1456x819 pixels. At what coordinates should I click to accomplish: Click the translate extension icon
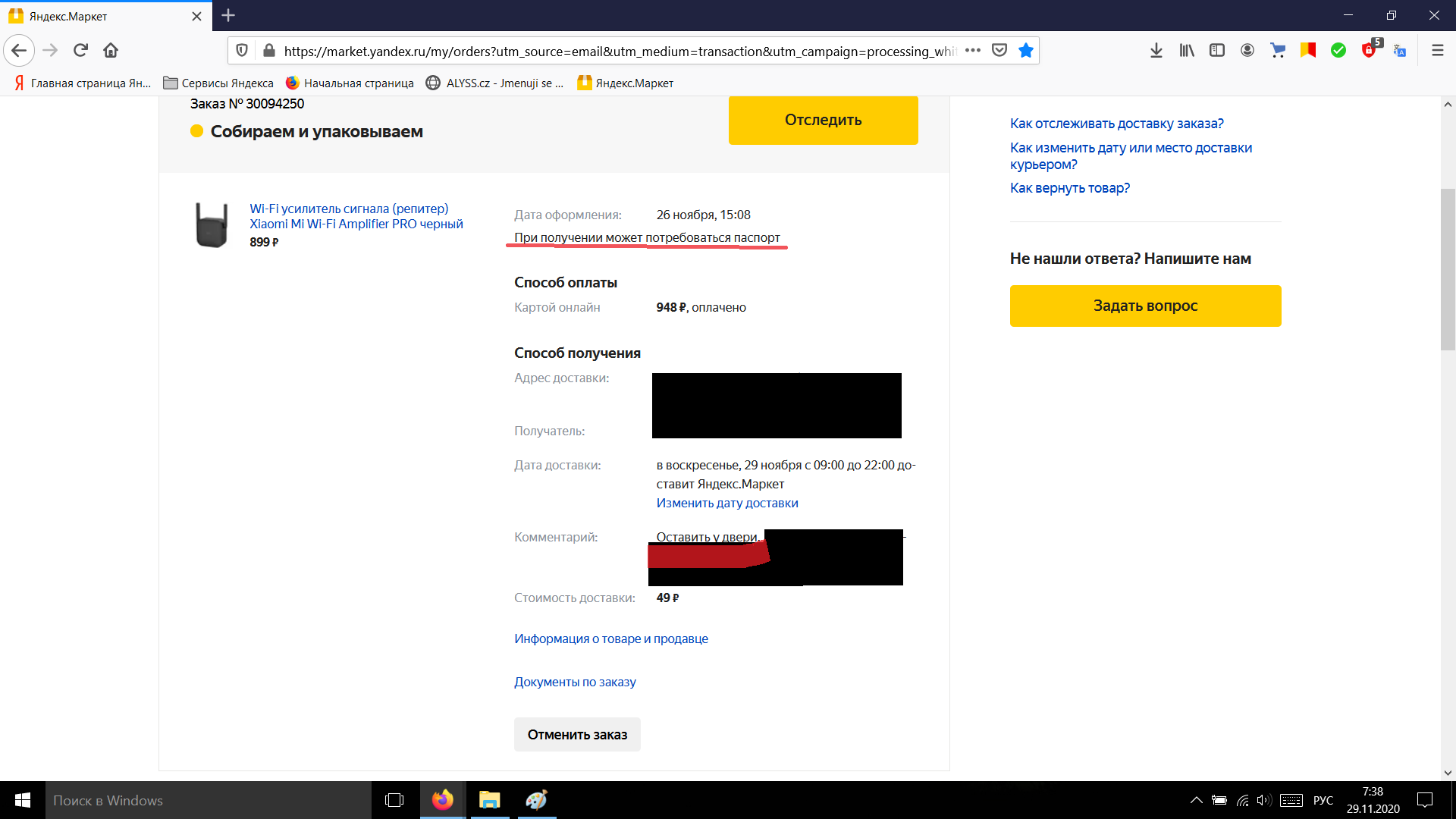(1400, 51)
